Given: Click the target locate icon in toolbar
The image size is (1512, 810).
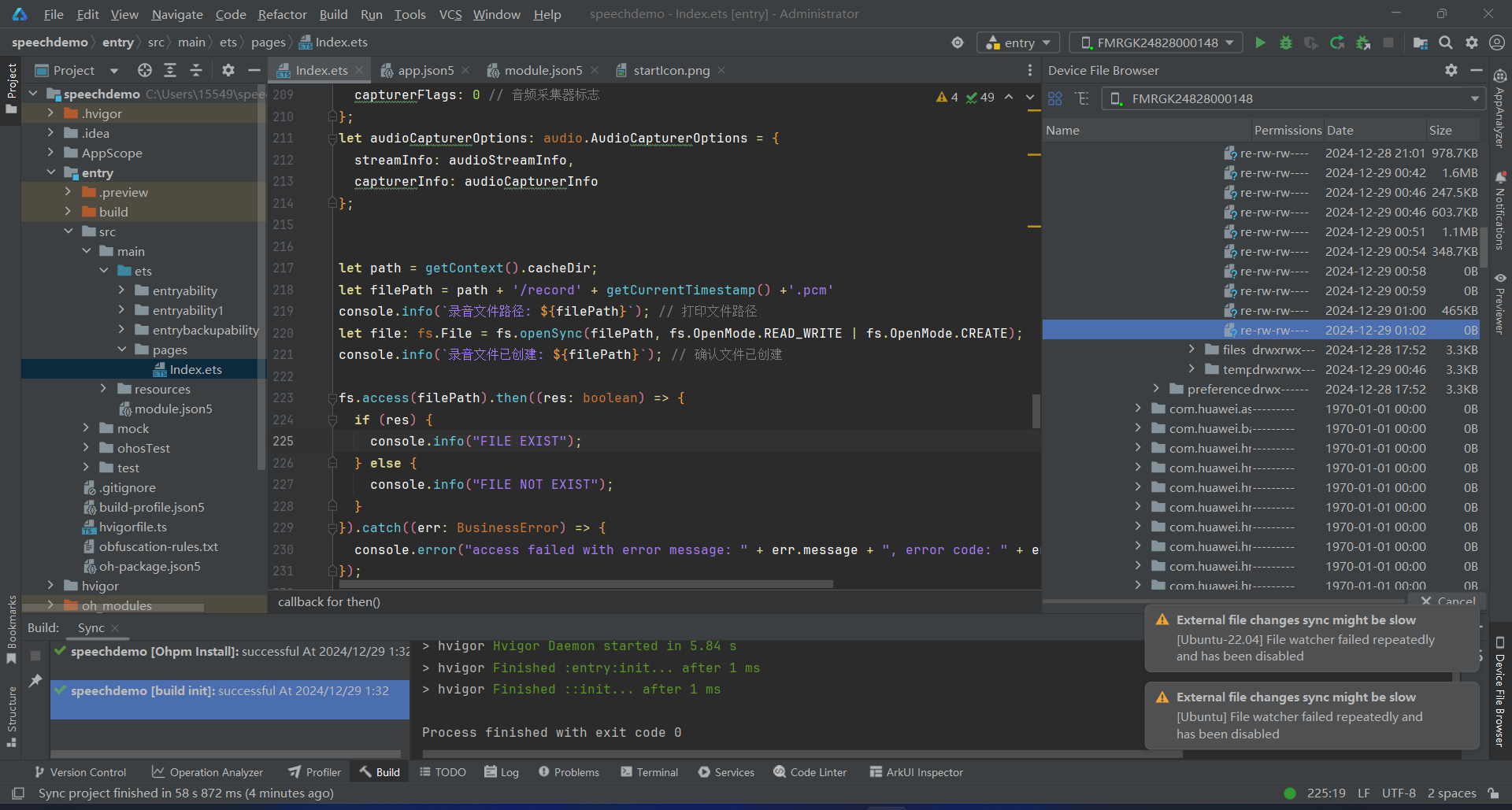Looking at the screenshot, I should pos(958,43).
